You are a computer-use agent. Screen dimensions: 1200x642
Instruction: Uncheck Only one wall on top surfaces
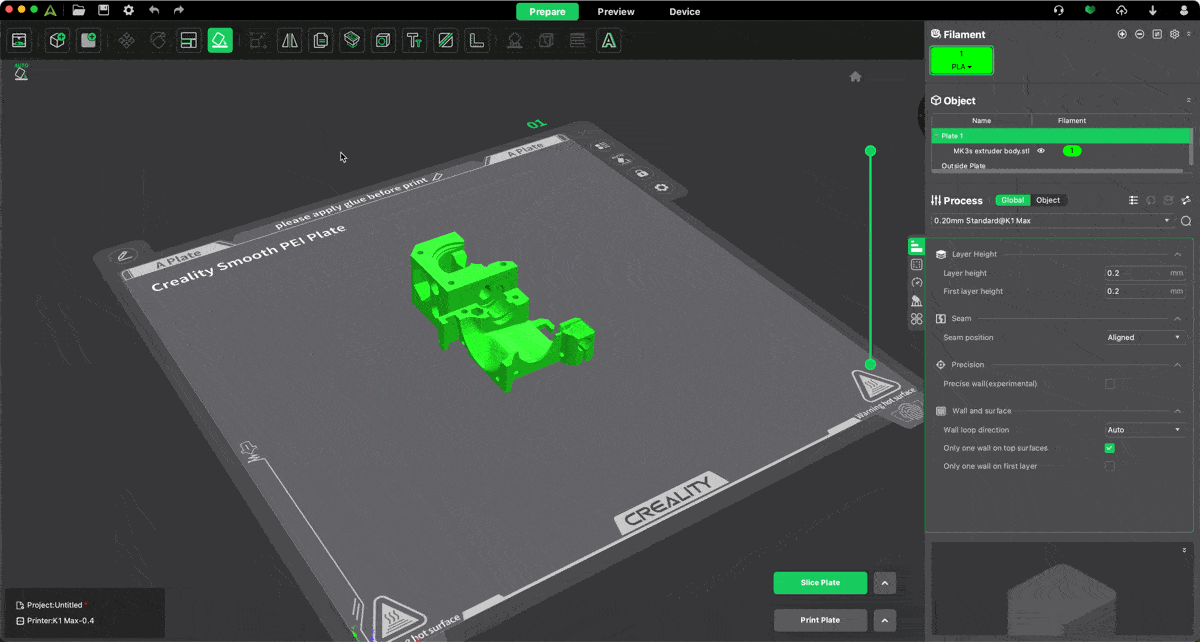click(1109, 448)
